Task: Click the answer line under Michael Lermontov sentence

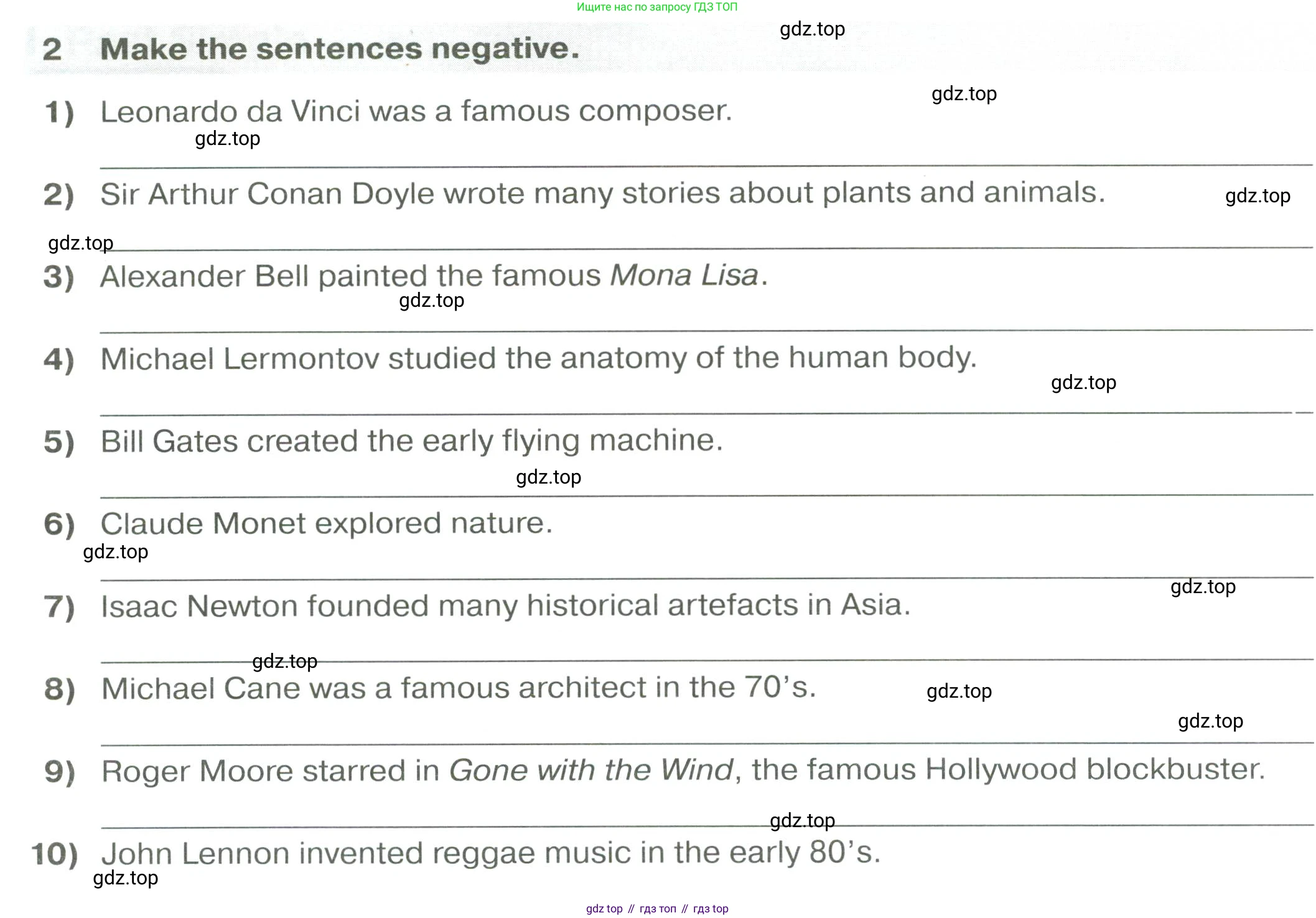Action: pos(706,413)
